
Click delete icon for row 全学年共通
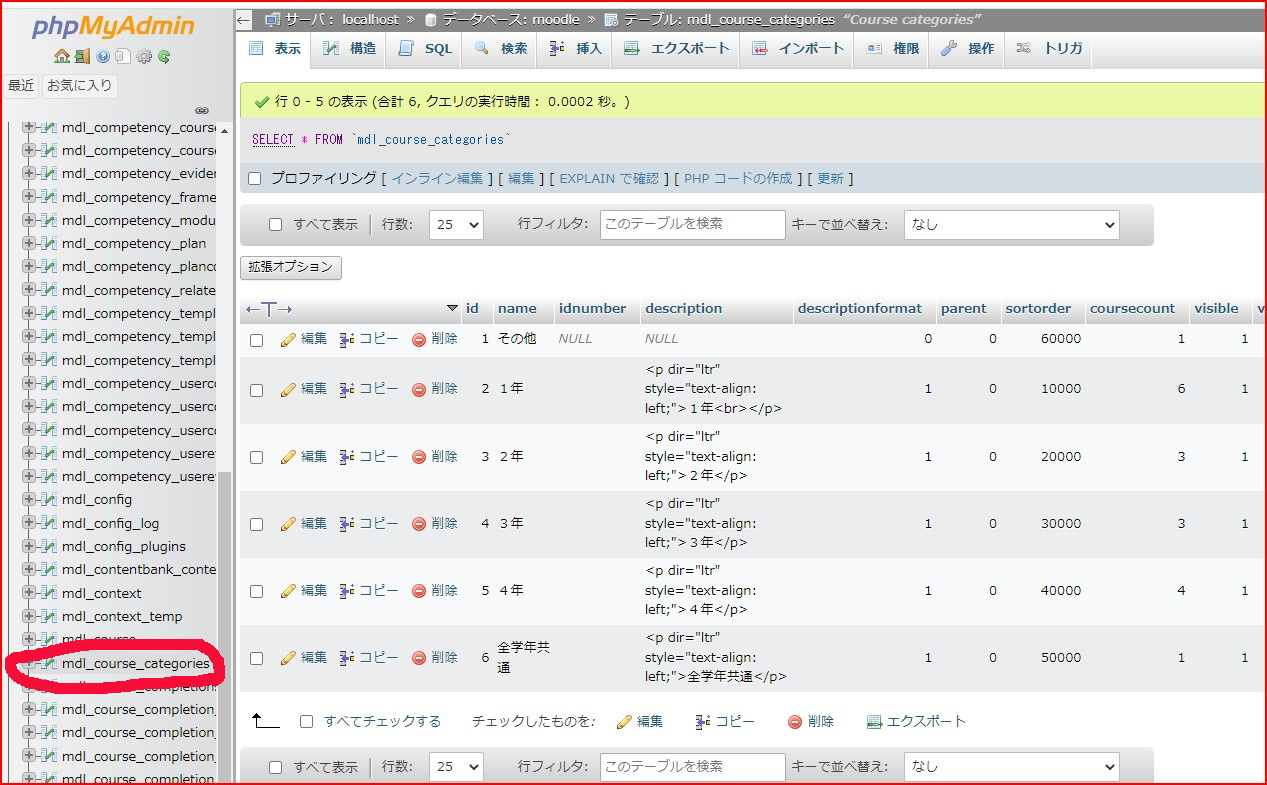tap(419, 657)
